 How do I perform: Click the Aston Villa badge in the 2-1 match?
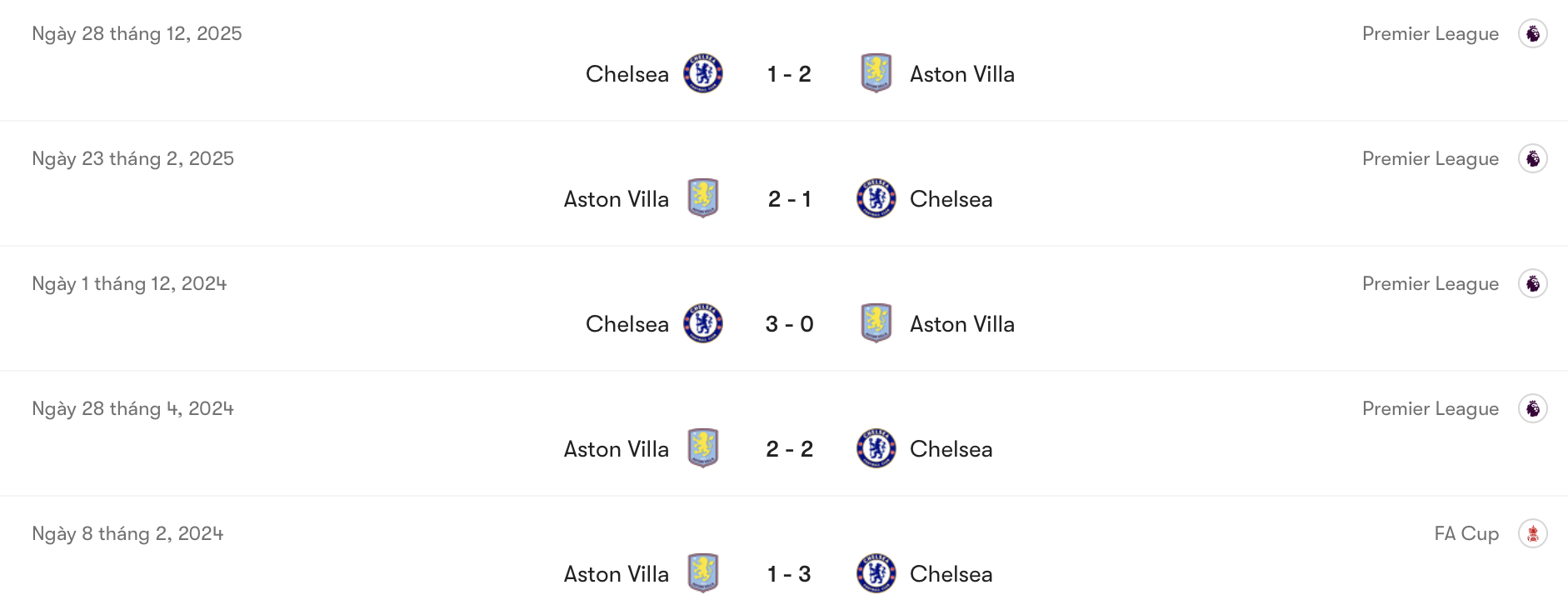tap(702, 199)
